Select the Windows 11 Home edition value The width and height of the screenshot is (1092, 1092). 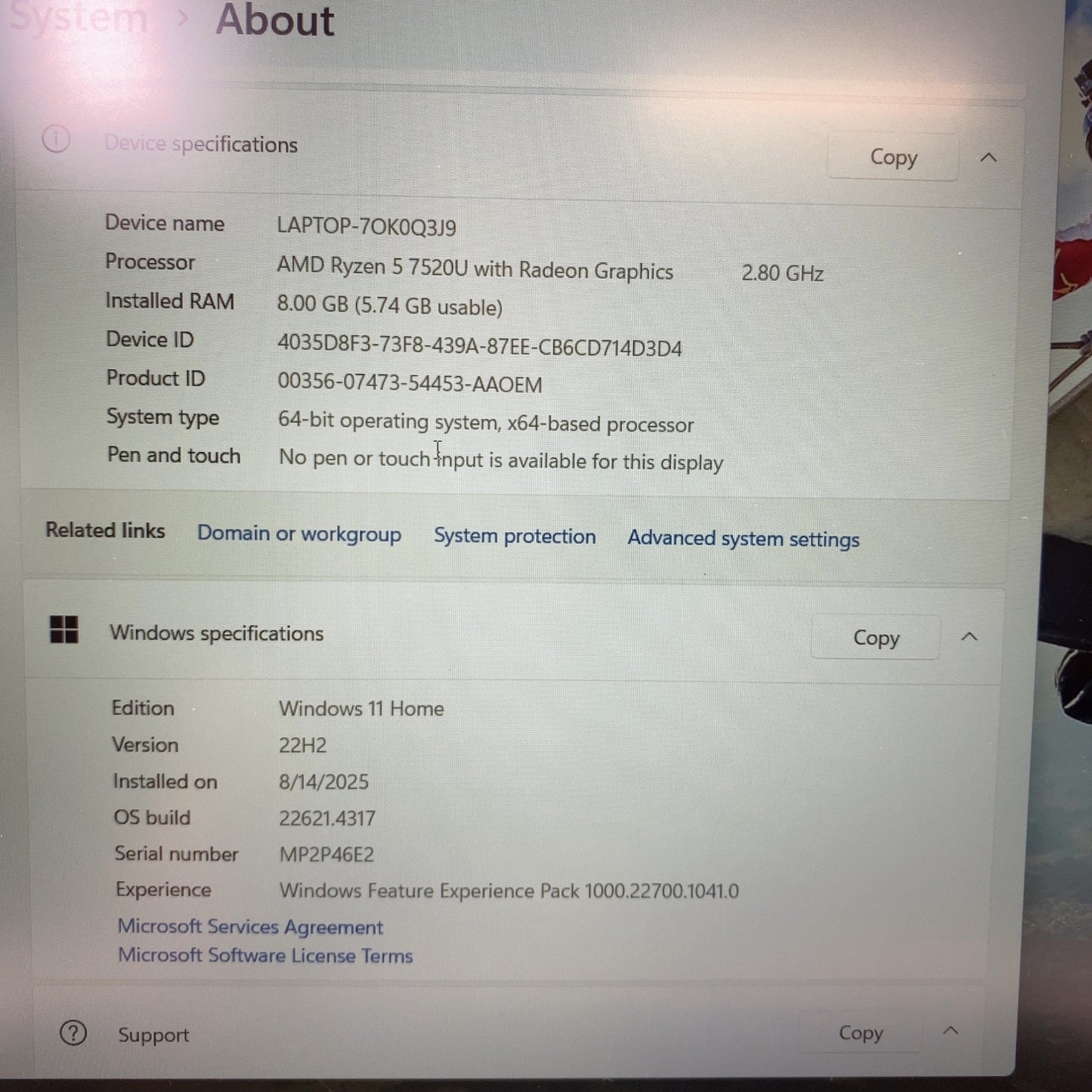coord(361,708)
